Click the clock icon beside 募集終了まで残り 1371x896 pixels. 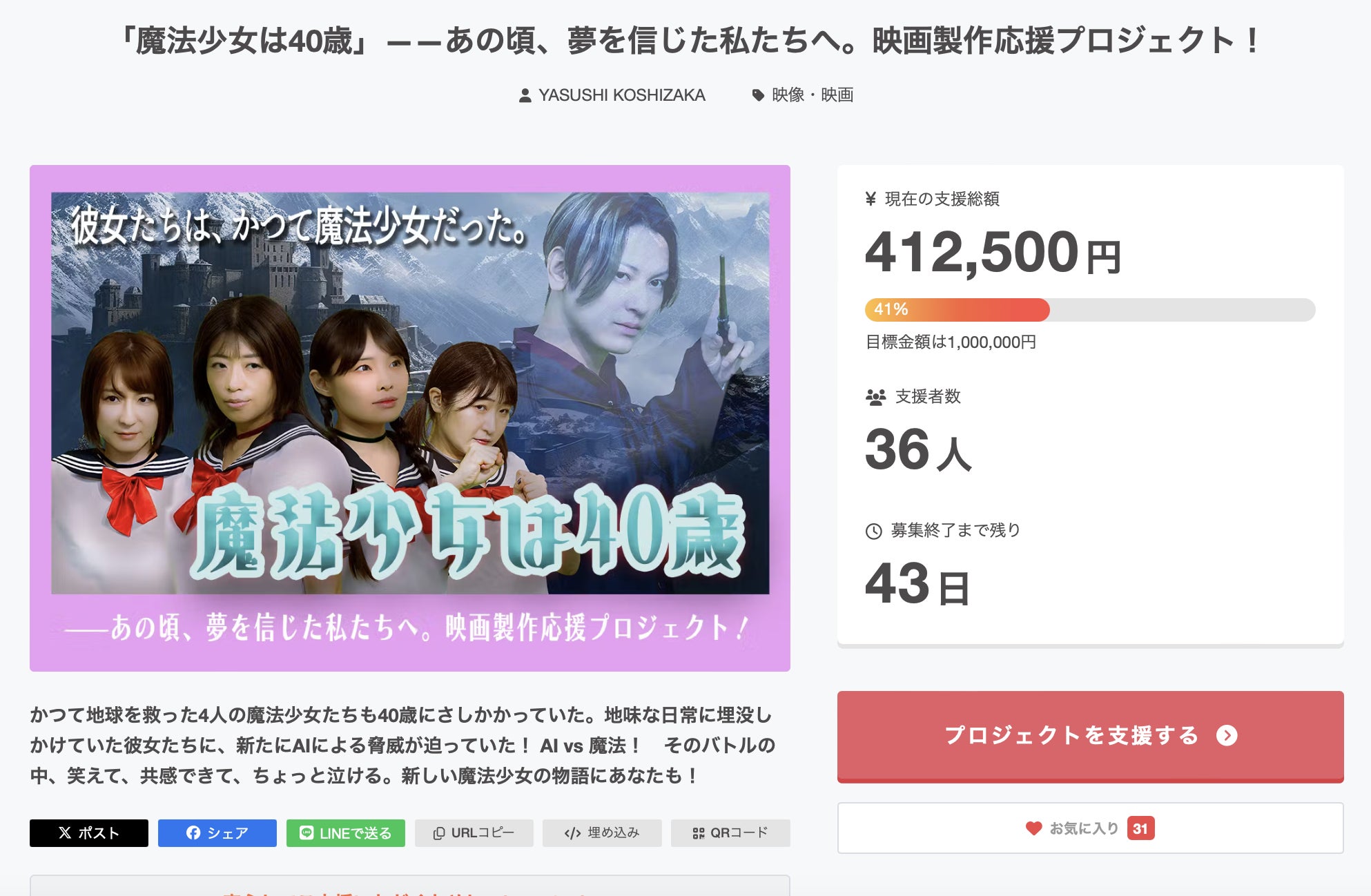coord(874,531)
